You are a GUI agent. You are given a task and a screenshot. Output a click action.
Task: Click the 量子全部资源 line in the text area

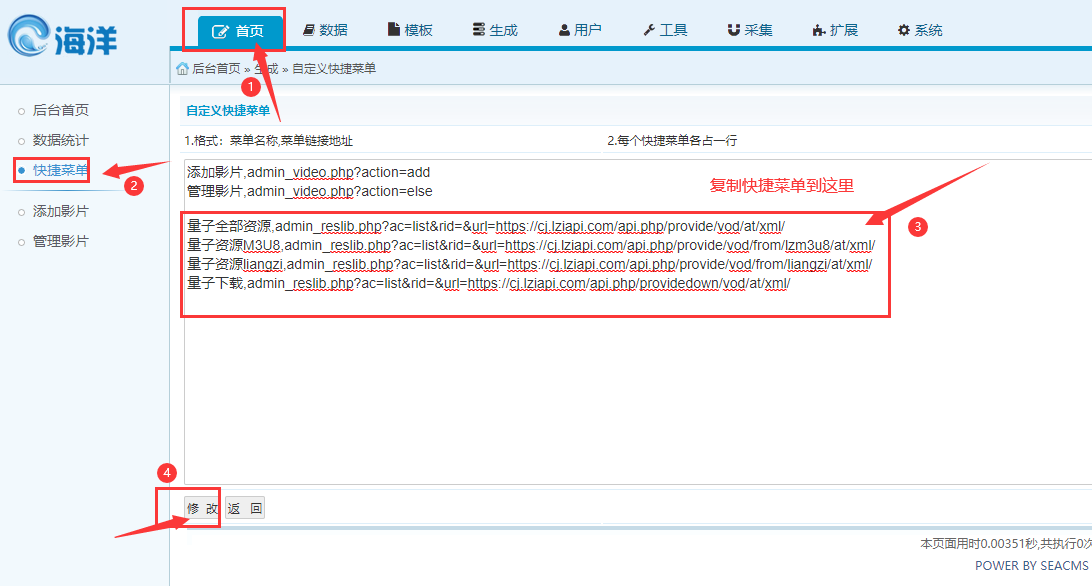pyautogui.click(x=486, y=226)
